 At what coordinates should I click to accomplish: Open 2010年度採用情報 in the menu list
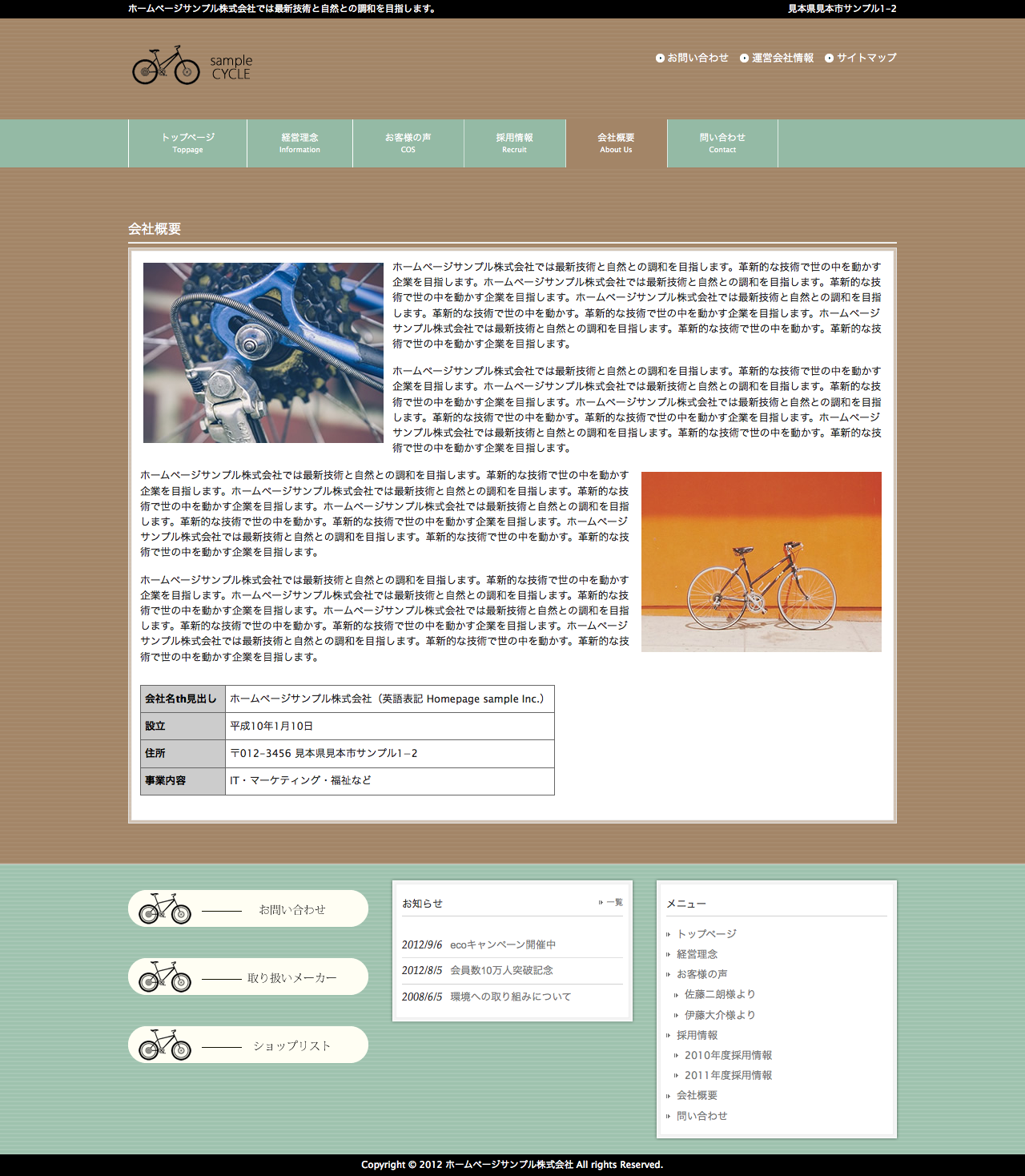pyautogui.click(x=728, y=1055)
